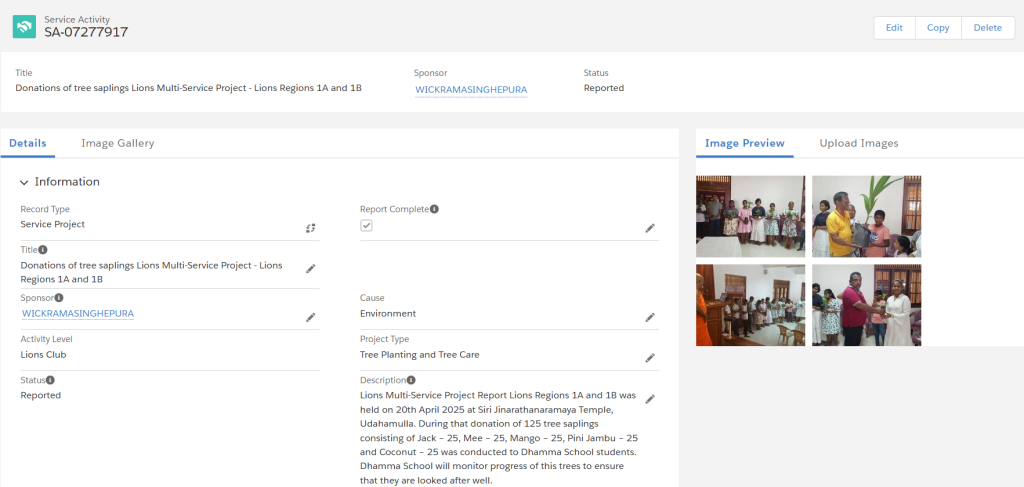Show info tooltip beside Title label

click(x=43, y=249)
